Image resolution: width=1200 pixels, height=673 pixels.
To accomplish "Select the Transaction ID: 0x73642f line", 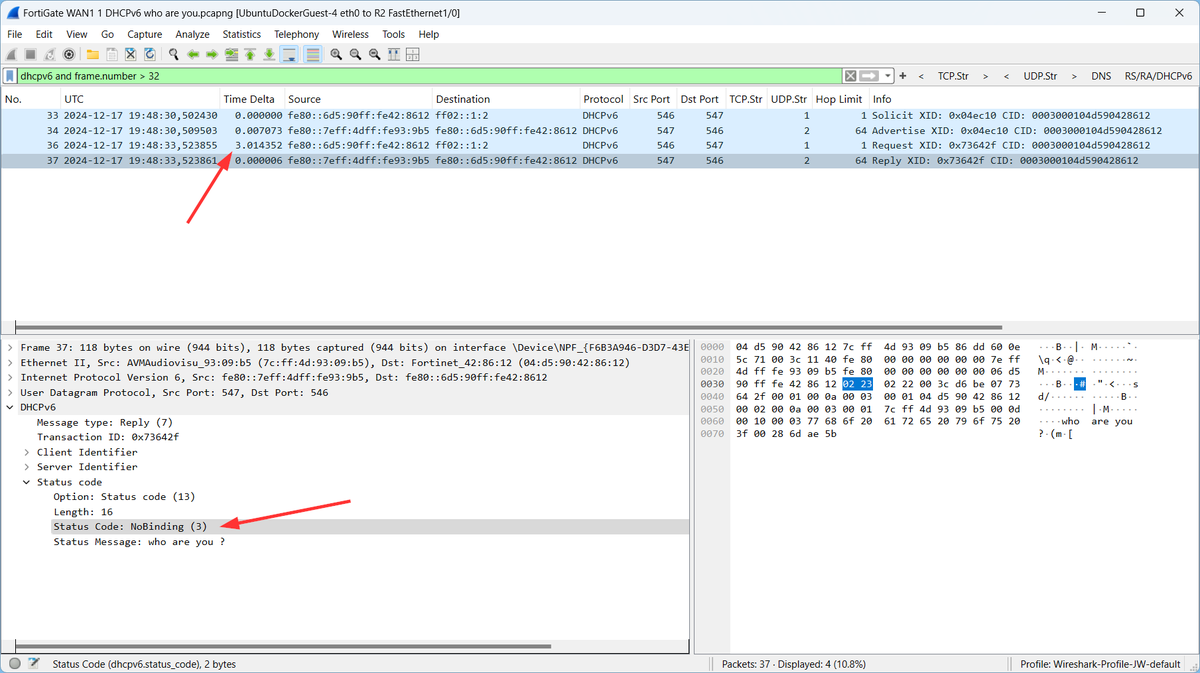I will [x=108, y=437].
